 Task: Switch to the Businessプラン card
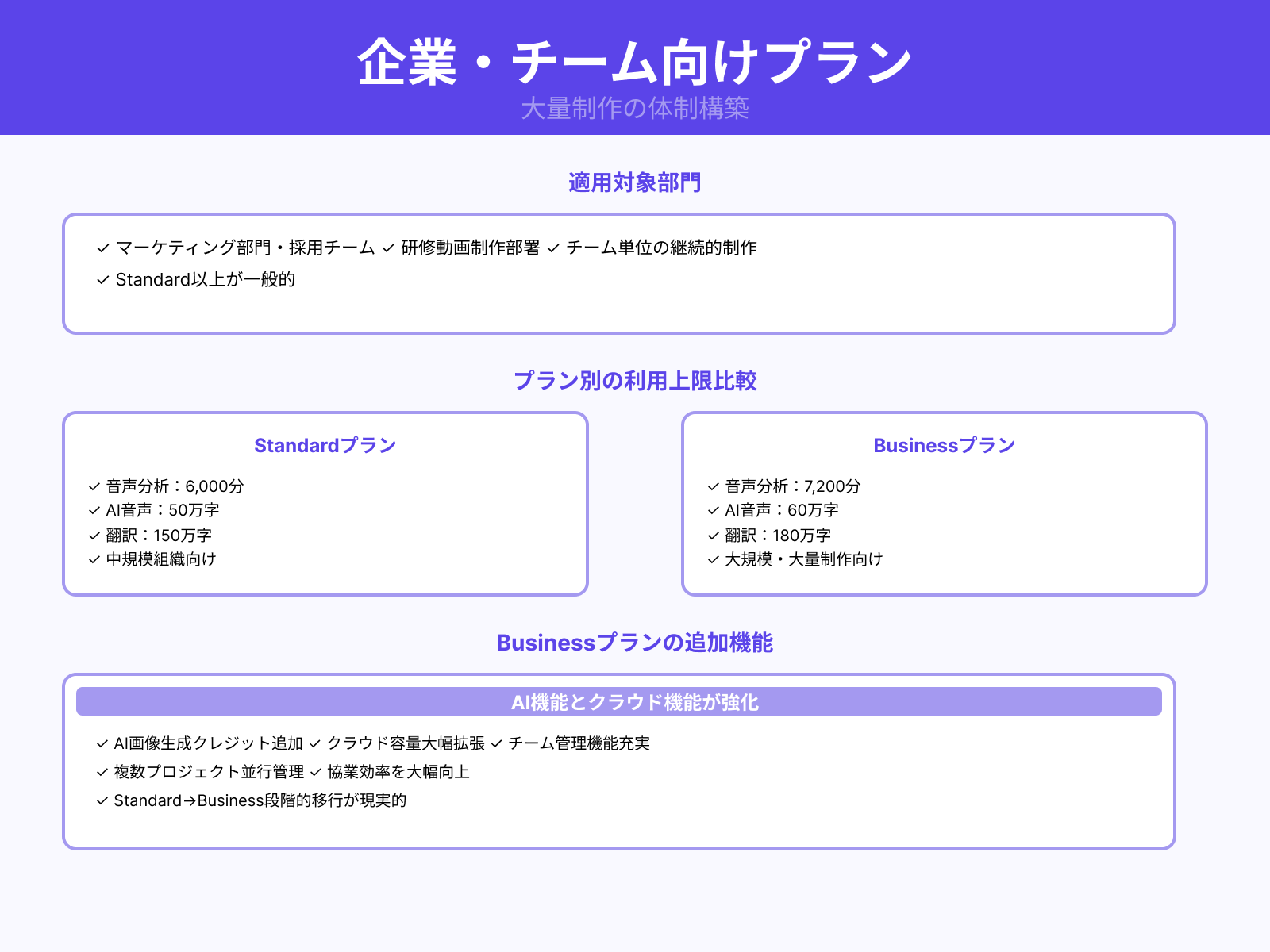(x=943, y=445)
